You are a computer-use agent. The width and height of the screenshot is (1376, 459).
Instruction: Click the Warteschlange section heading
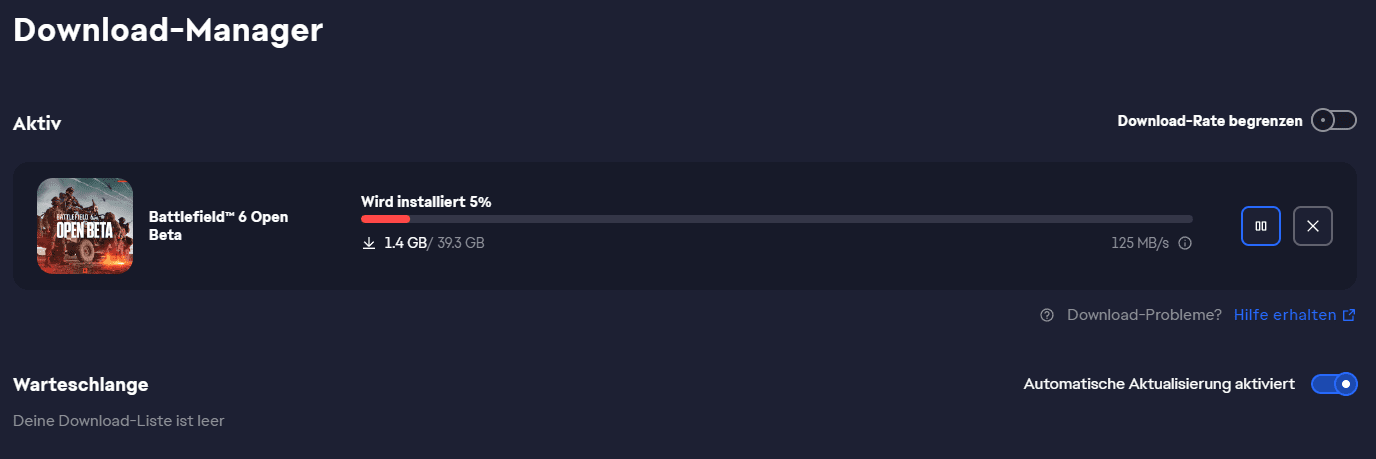(81, 384)
